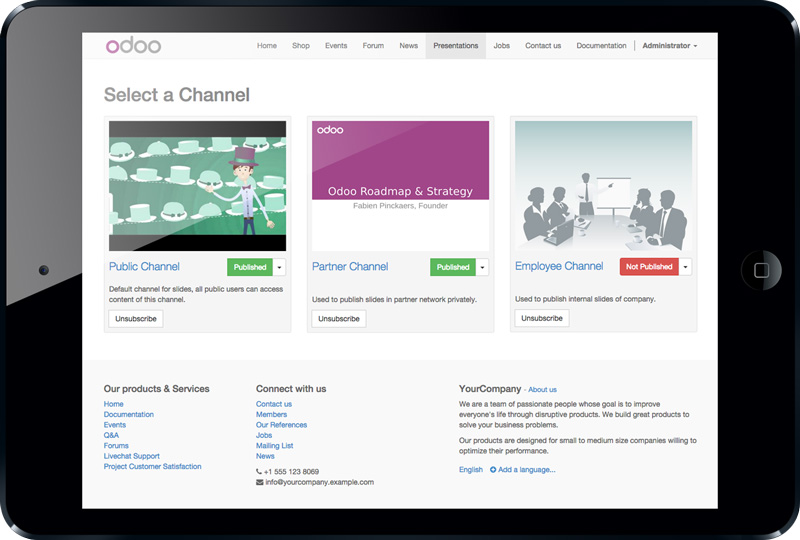Toggle Published status of Partner Channel
Screen dimensions: 800x540
(x=453, y=267)
